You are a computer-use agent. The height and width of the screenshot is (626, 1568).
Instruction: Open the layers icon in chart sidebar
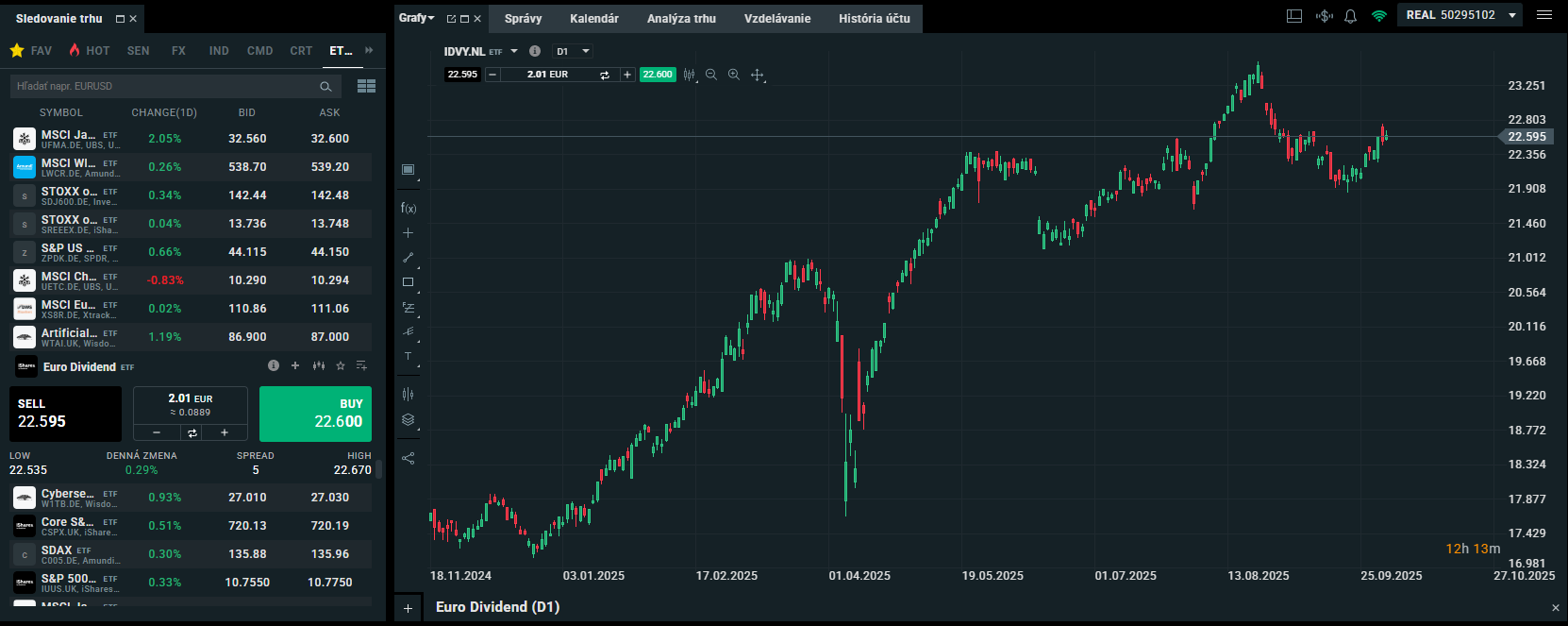[x=409, y=420]
